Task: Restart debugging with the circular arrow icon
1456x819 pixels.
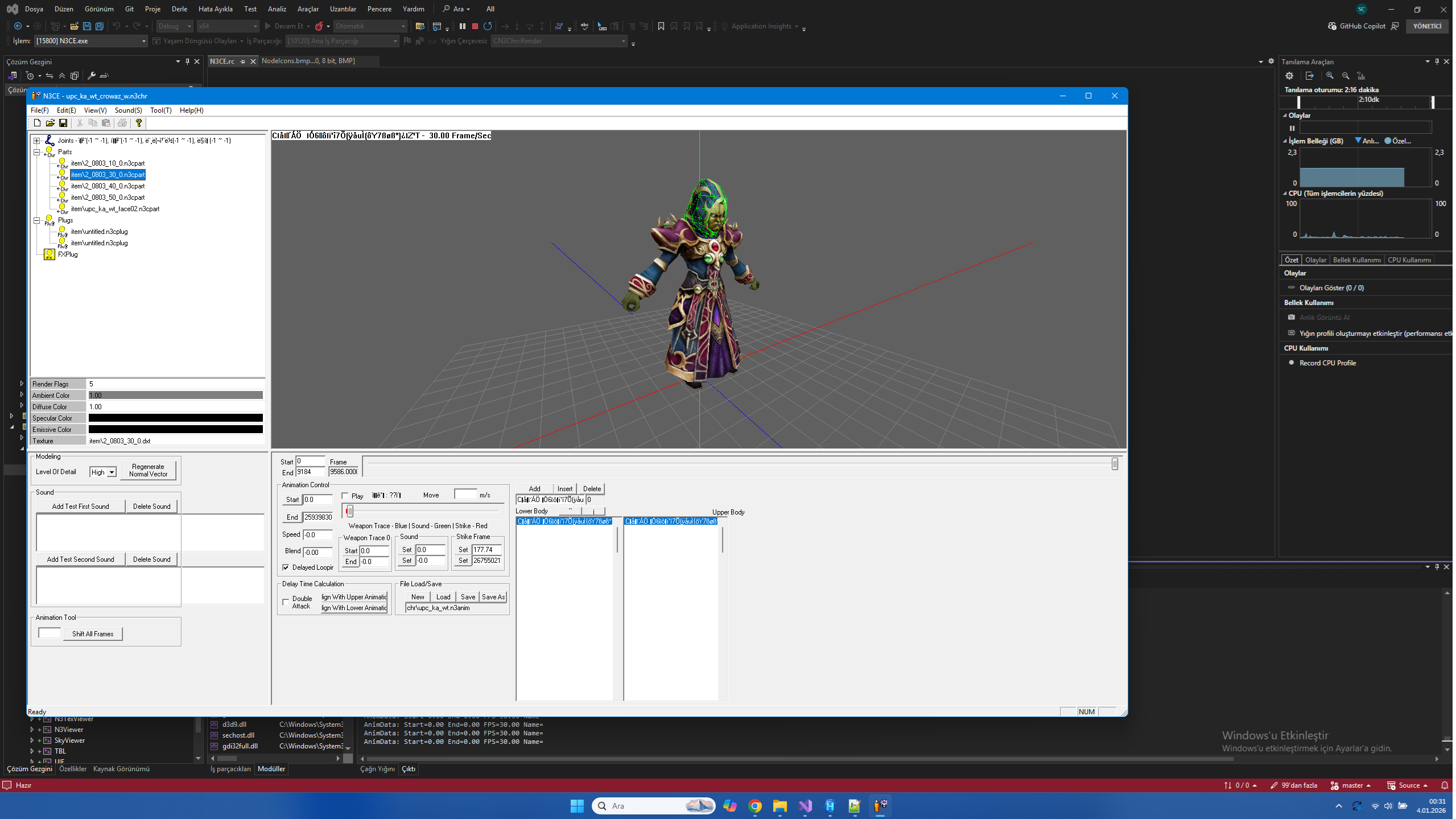Action: tap(488, 26)
